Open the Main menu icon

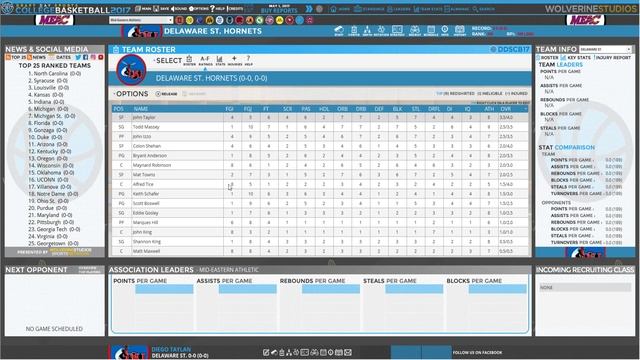pos(143,9)
